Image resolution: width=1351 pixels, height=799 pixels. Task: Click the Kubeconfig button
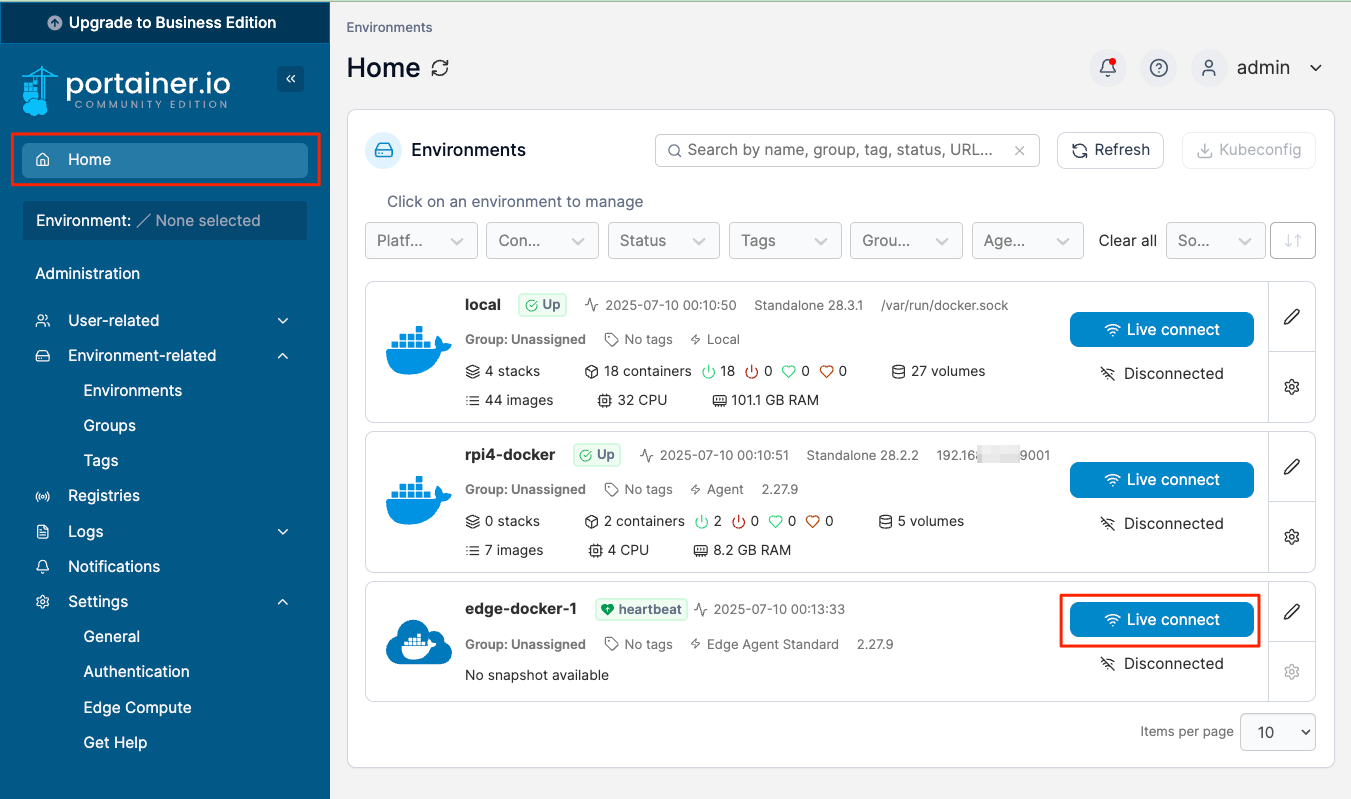1249,150
